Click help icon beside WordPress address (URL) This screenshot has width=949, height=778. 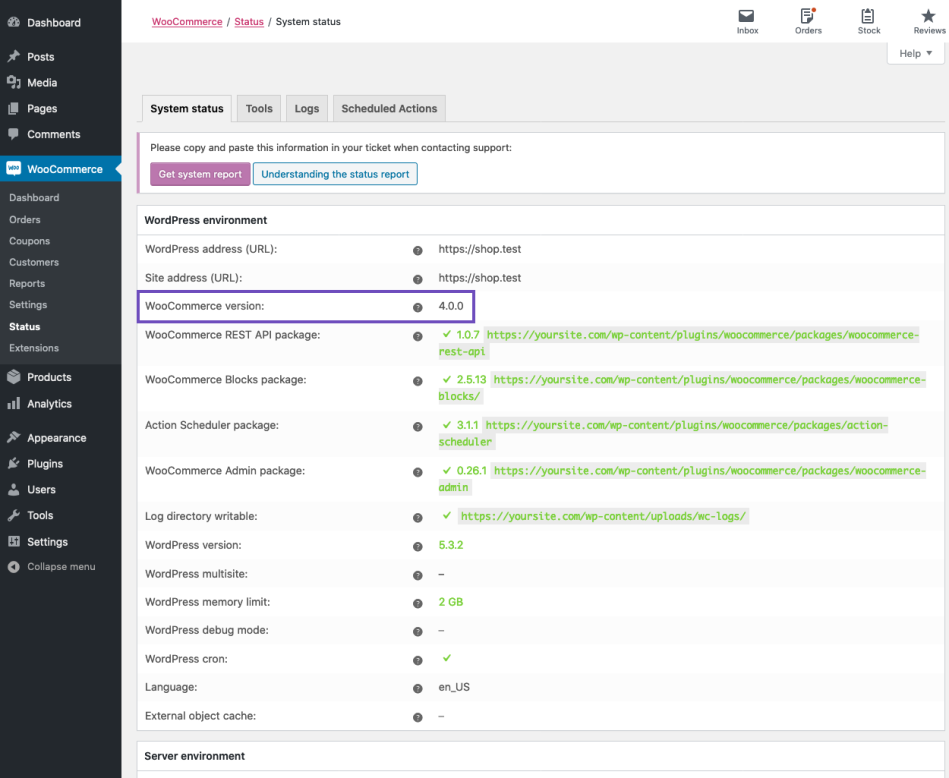click(418, 250)
